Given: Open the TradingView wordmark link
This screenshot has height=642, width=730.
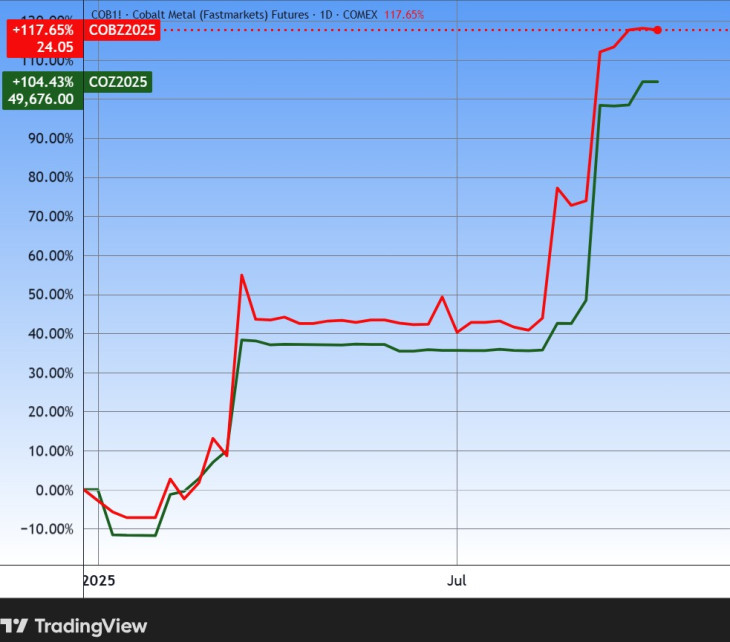Looking at the screenshot, I should (90, 627).
